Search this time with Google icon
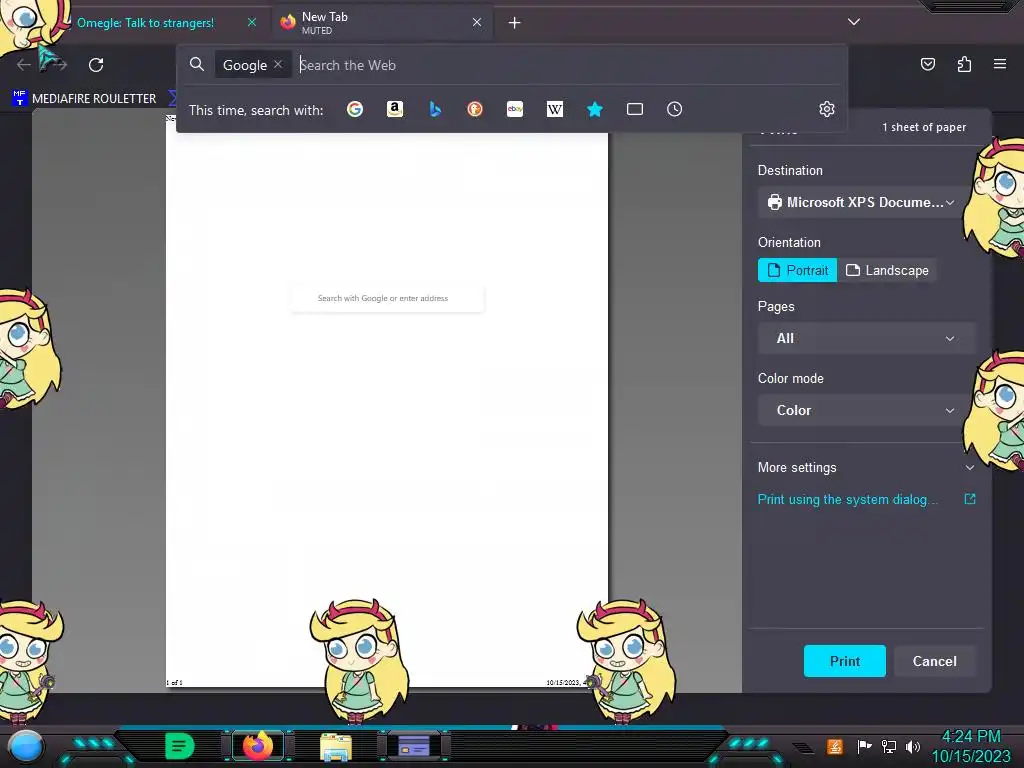This screenshot has height=768, width=1024. click(x=355, y=109)
